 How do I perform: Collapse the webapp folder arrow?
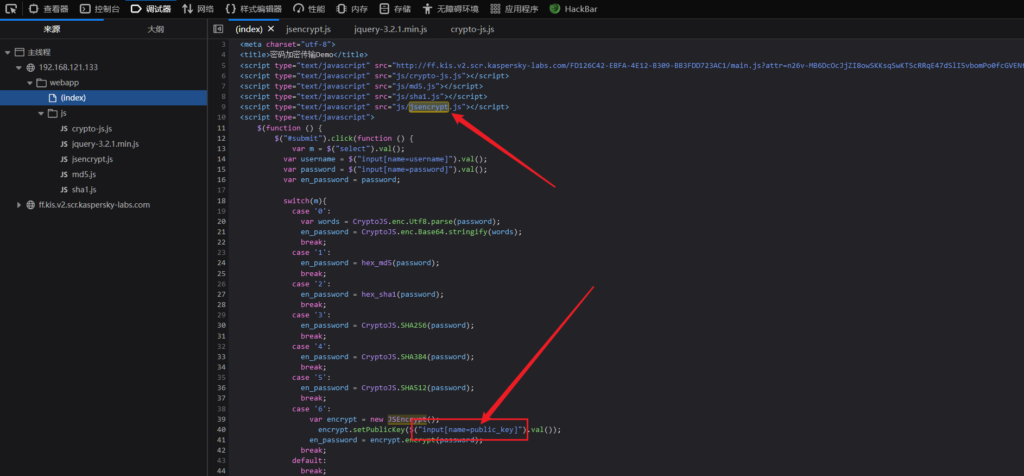30,83
